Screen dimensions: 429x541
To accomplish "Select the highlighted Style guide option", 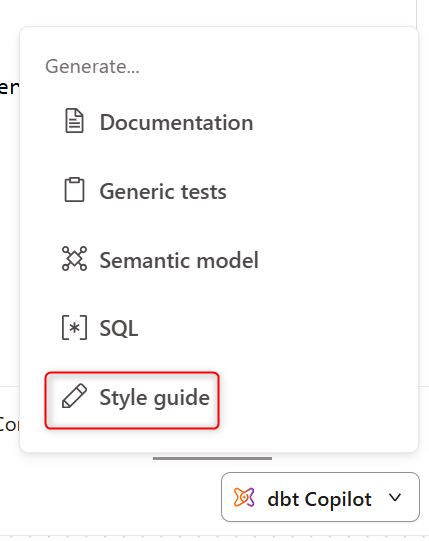I will [132, 400].
